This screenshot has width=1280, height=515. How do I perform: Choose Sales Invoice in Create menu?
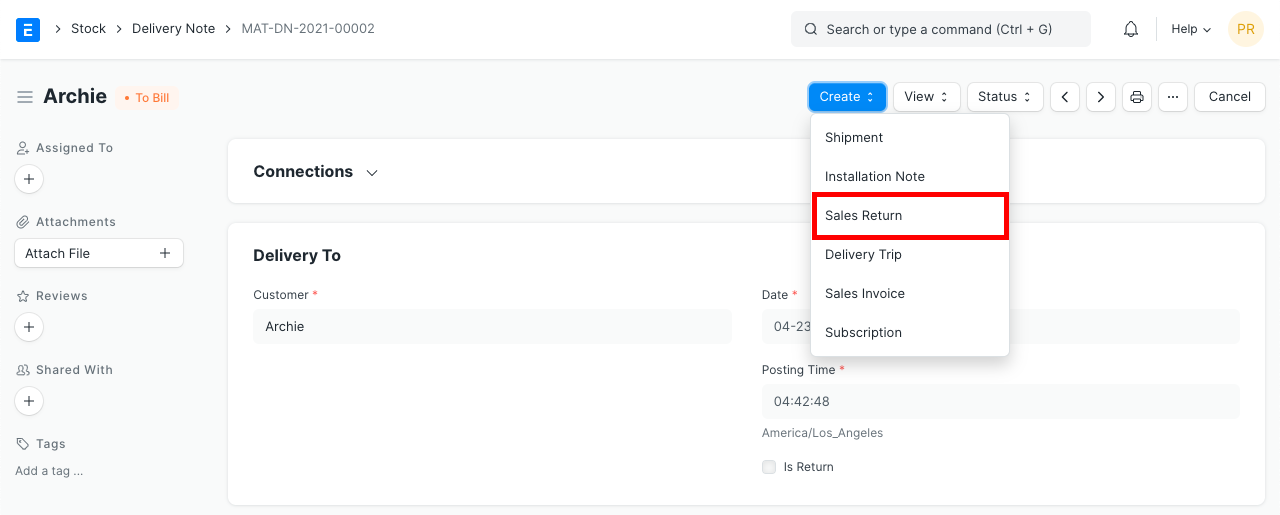click(x=864, y=294)
